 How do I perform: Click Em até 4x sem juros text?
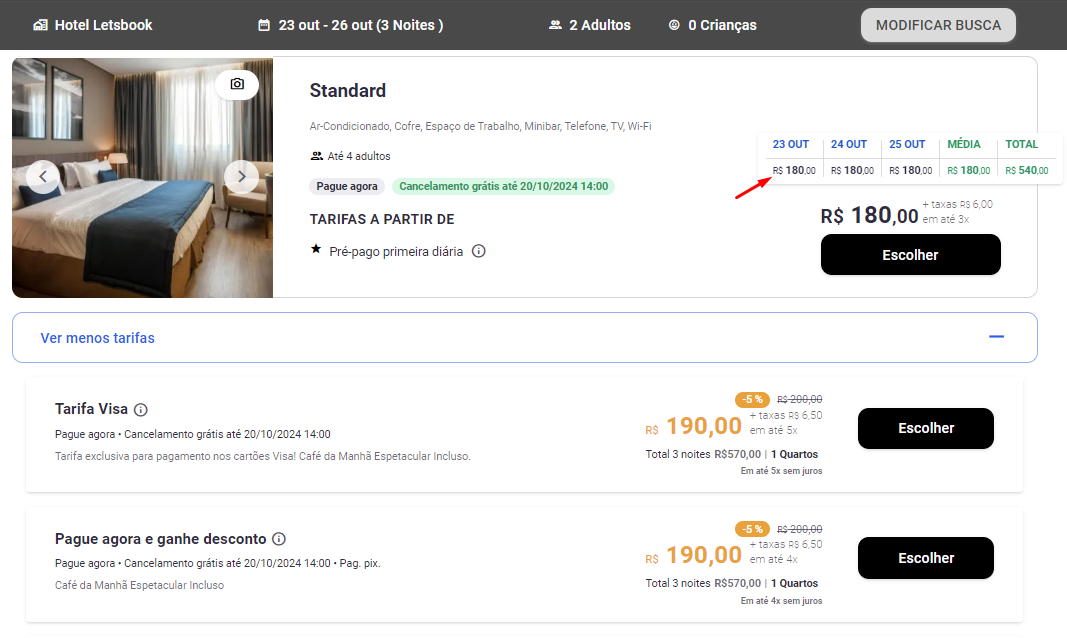coord(781,601)
